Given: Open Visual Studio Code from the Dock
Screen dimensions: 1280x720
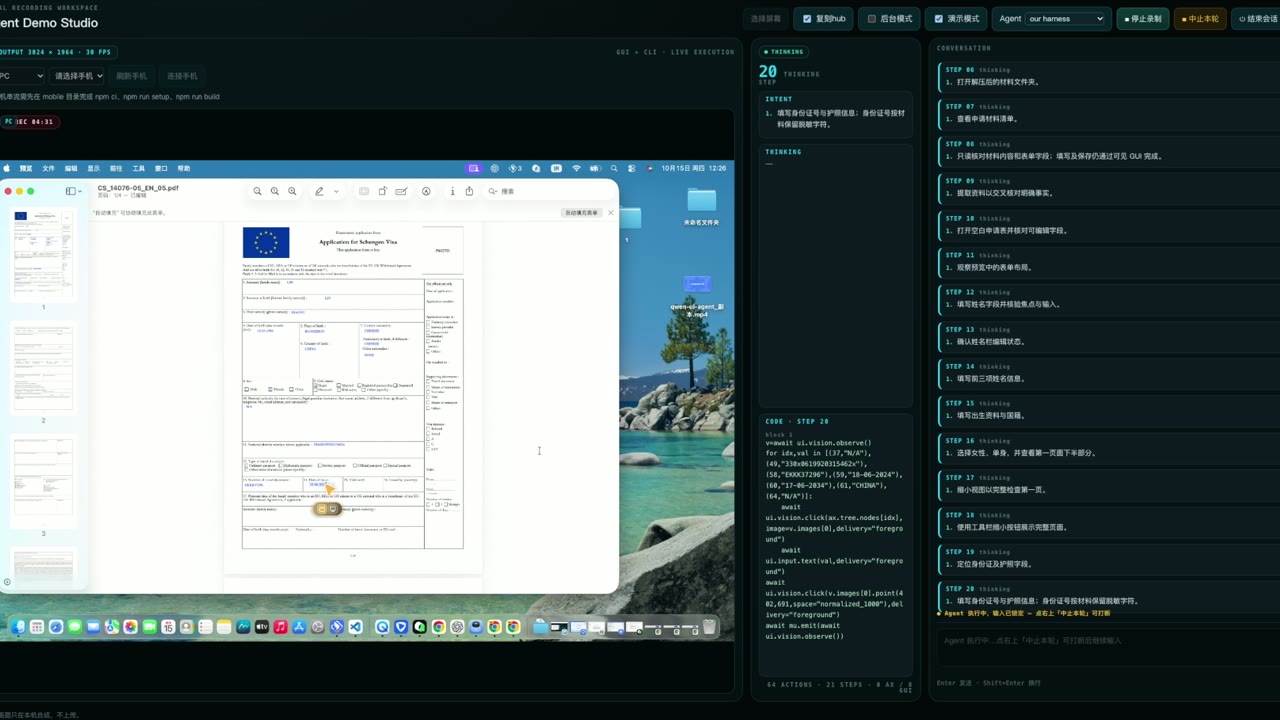Looking at the screenshot, I should [355, 627].
